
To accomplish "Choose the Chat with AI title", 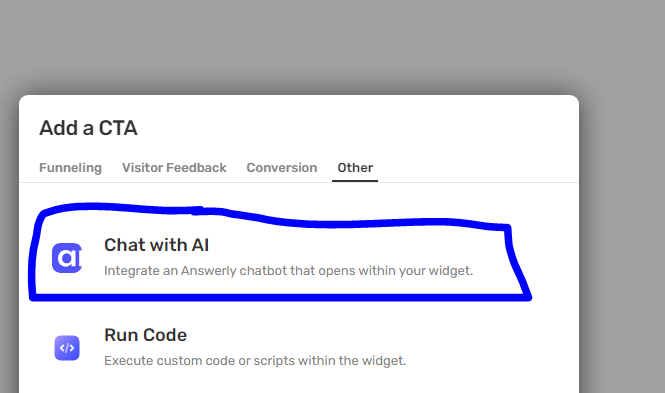I will click(x=156, y=245).
